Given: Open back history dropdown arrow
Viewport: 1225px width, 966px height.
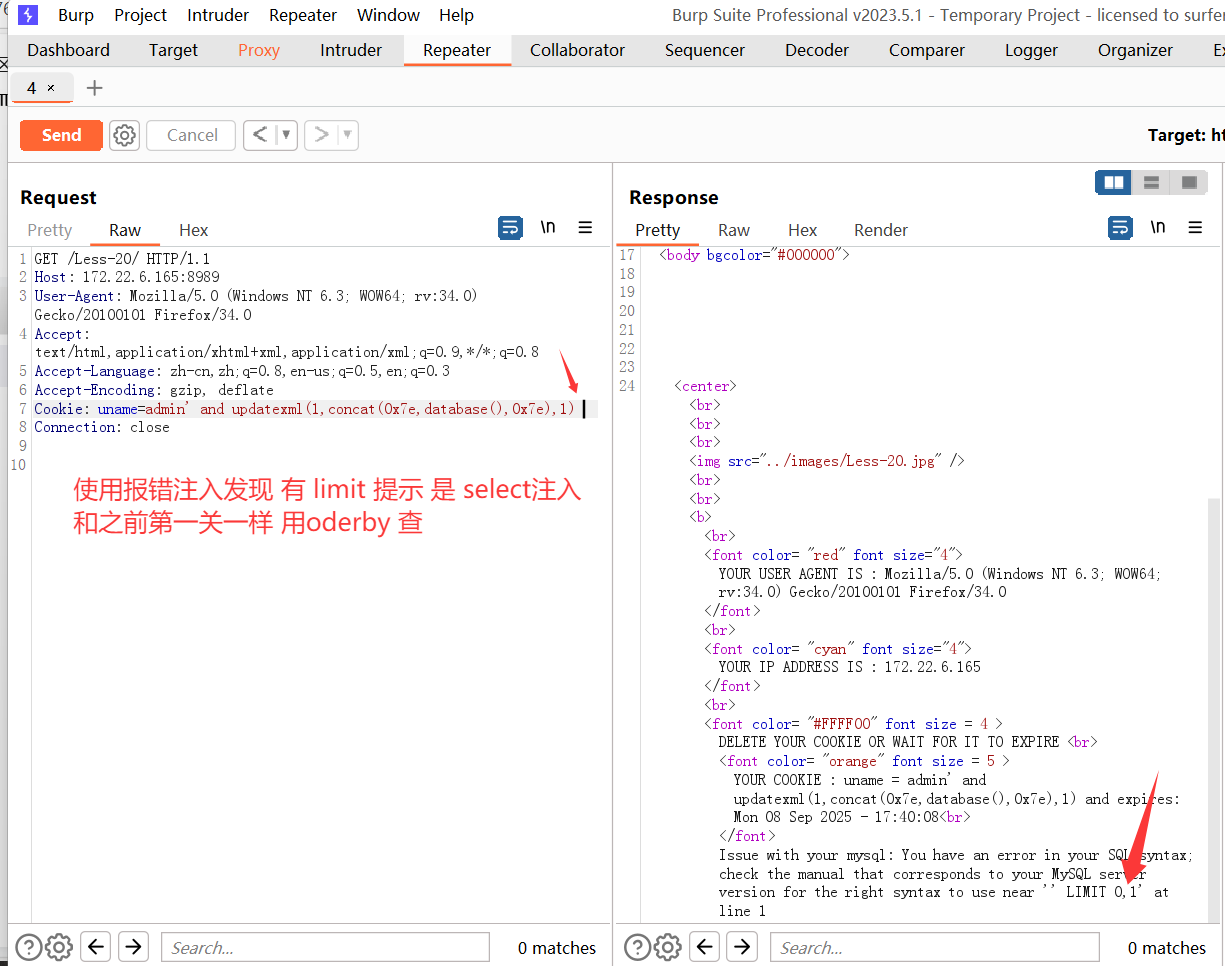Looking at the screenshot, I should point(286,135).
